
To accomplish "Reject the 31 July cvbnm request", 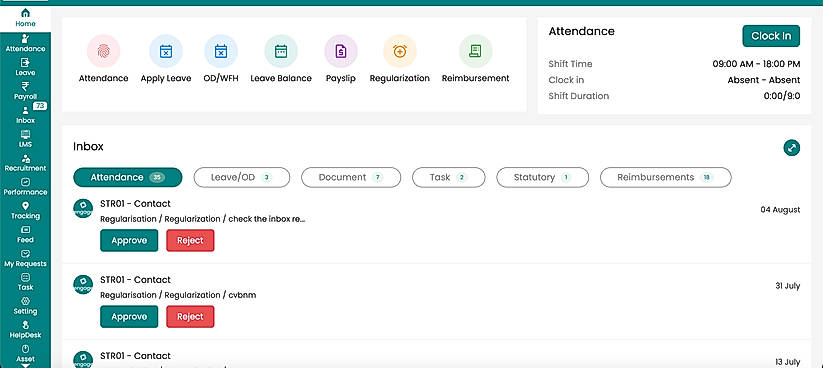I will coord(190,317).
